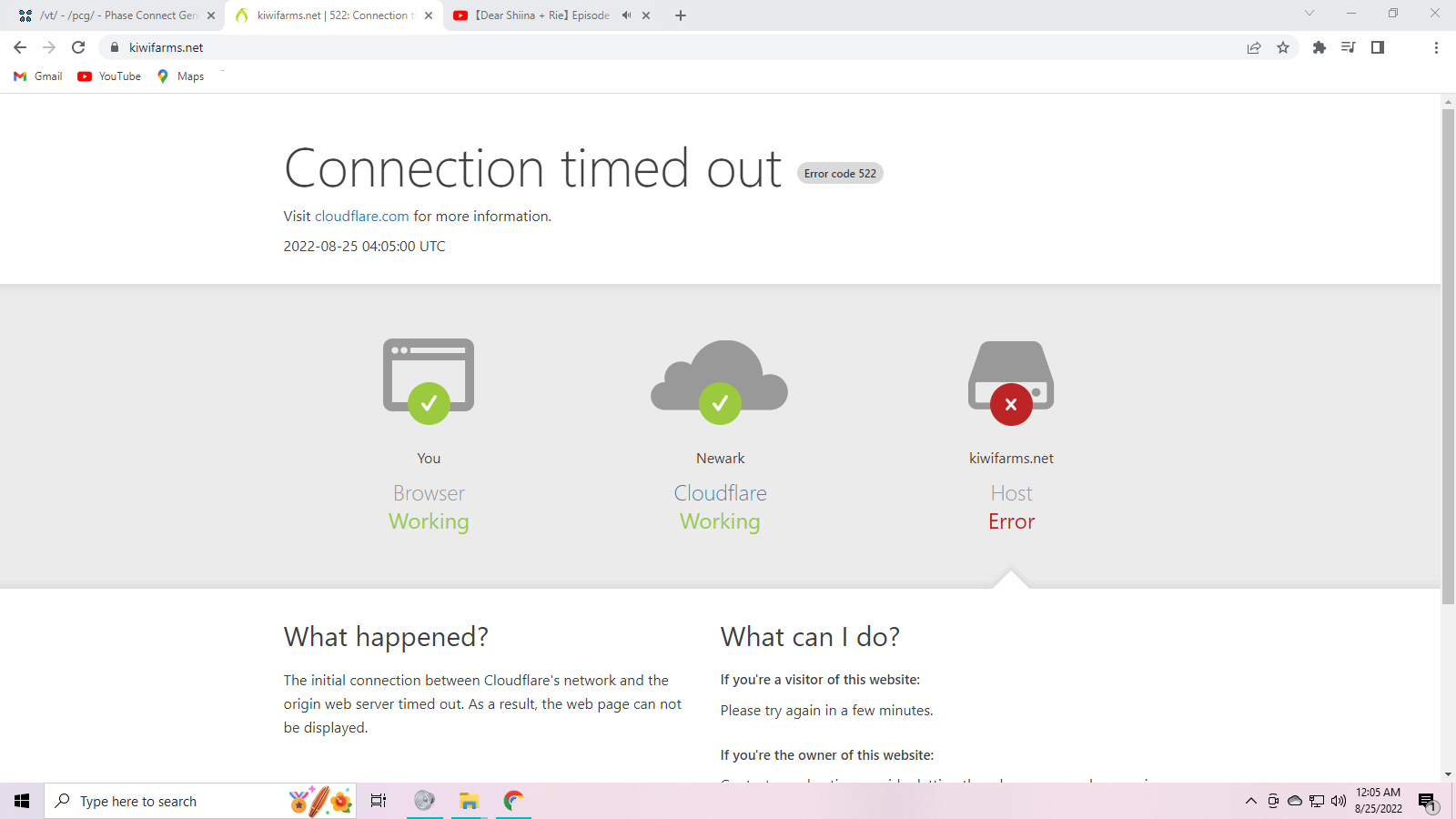Open the volume control in system tray

(x=1339, y=801)
